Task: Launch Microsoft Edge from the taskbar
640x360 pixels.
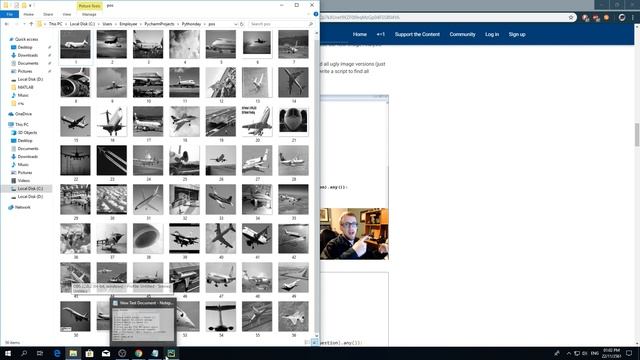Action: click(57, 353)
